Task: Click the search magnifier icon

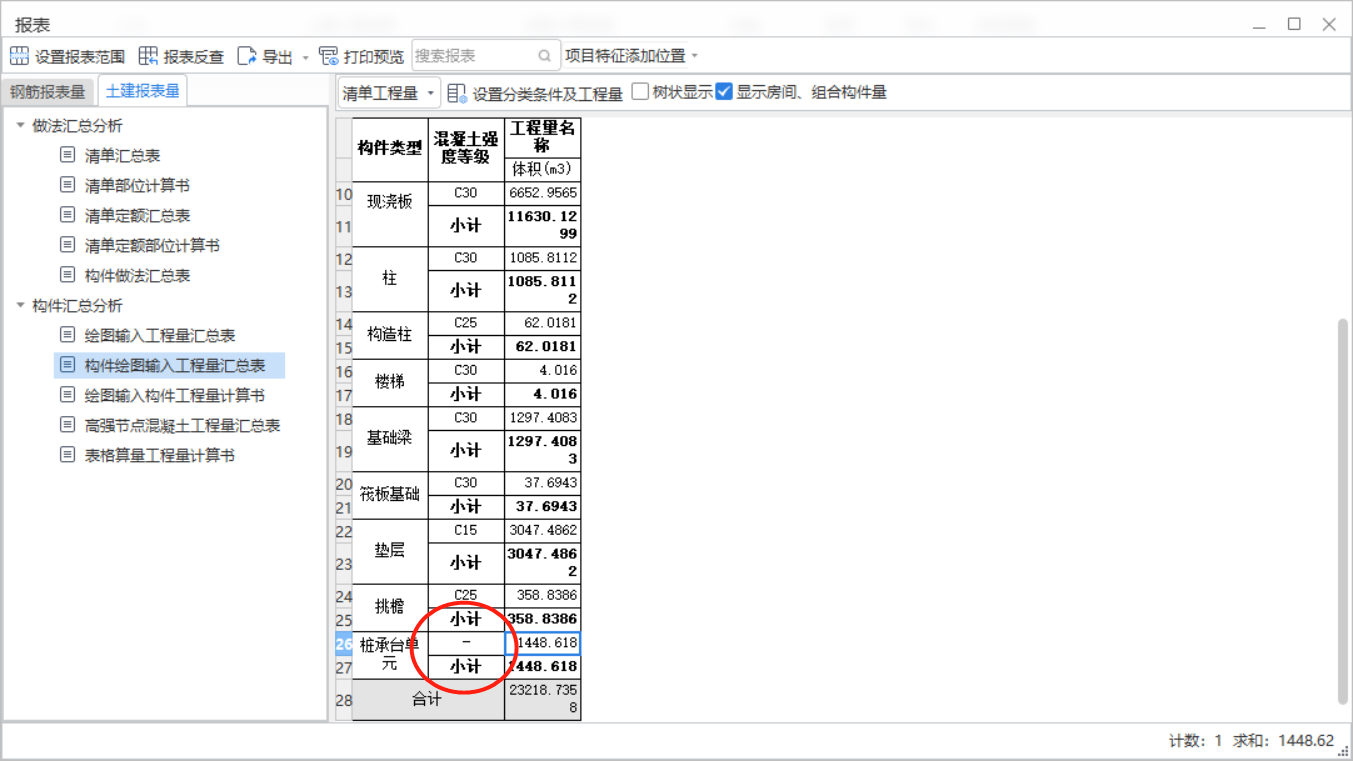Action: tap(545, 56)
